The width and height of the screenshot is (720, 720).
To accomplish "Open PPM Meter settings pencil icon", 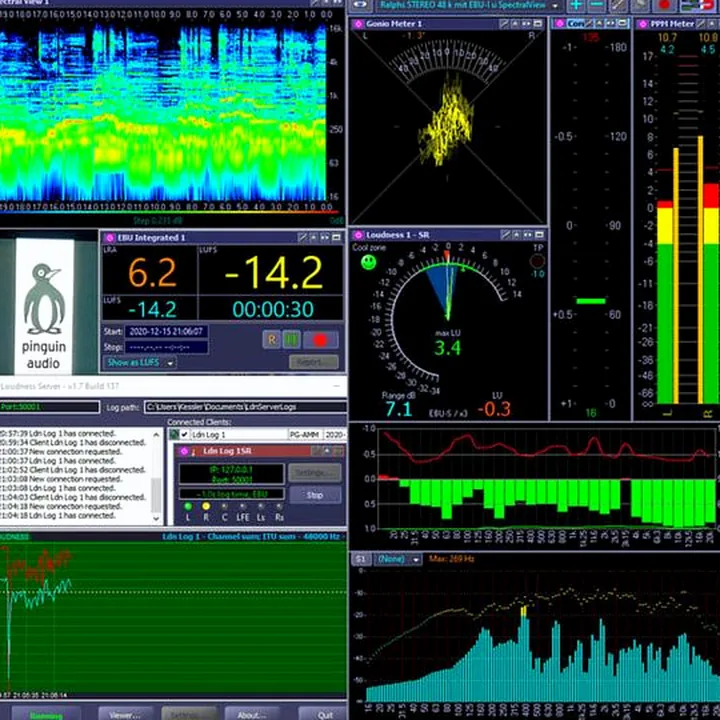I will (702, 23).
